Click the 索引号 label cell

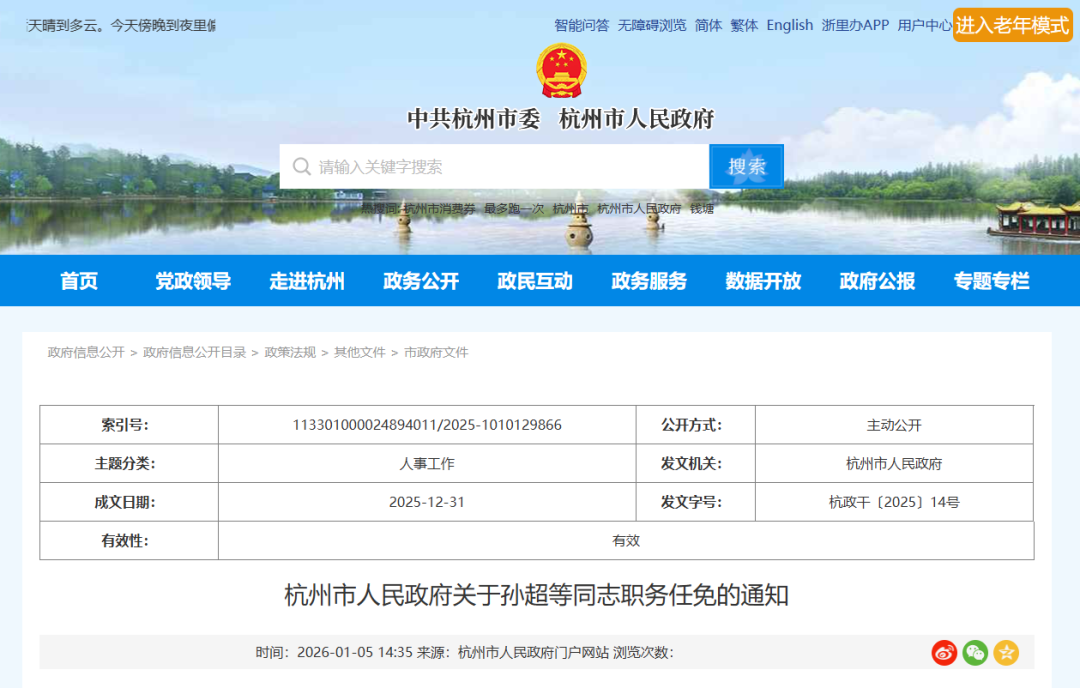coord(129,425)
